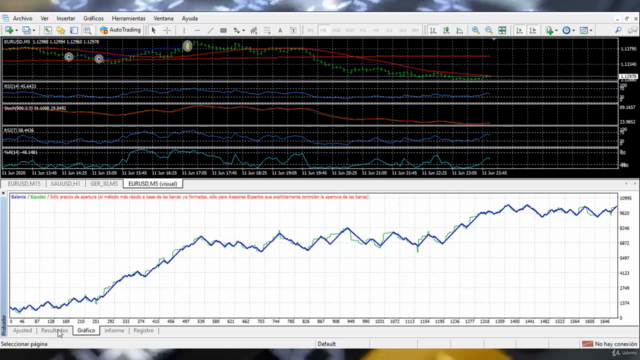Expand the periodicity dropdown arrow
This screenshot has width=640, height=360.
tap(573, 31)
